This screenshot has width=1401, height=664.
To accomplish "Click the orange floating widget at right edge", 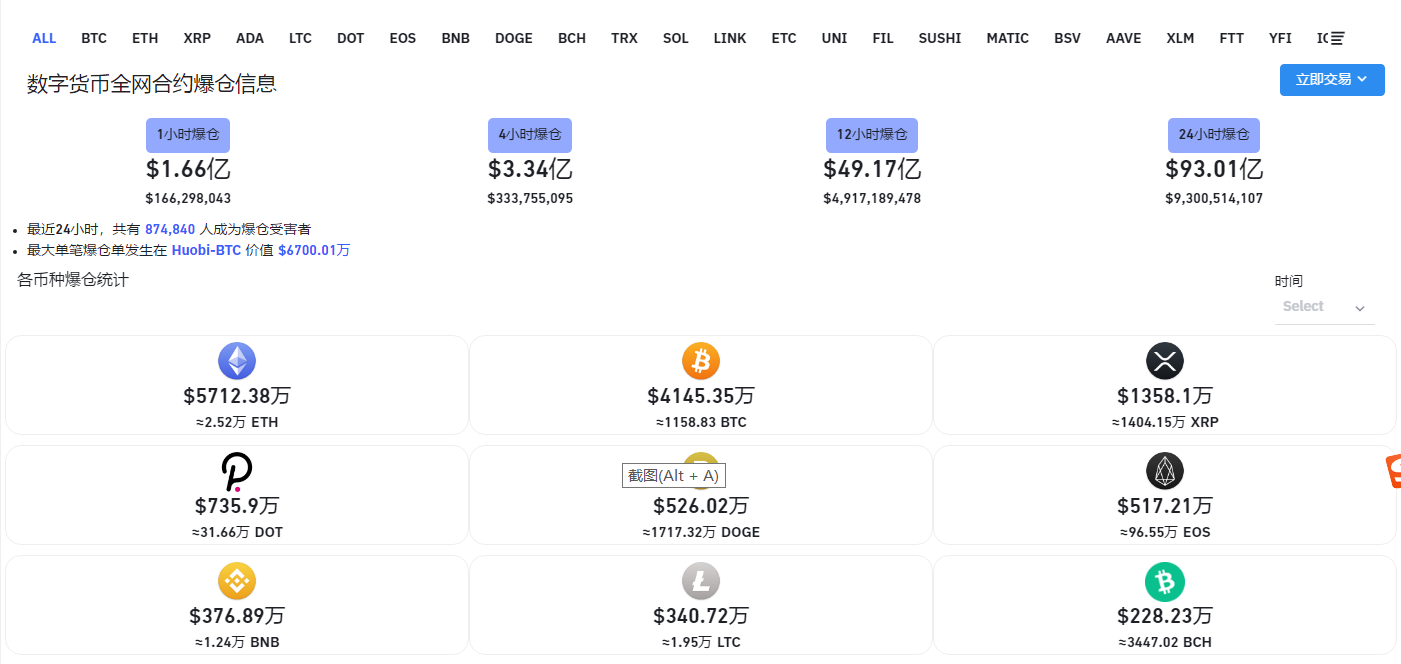I will [x=1392, y=471].
